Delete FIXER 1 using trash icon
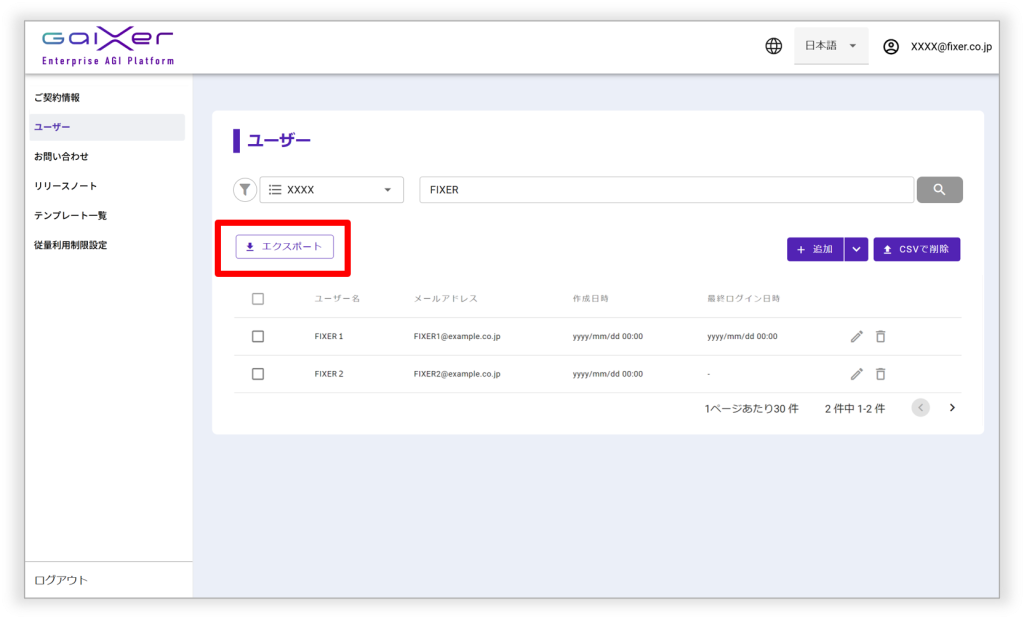Viewport: 1024px width, 619px height. (880, 337)
